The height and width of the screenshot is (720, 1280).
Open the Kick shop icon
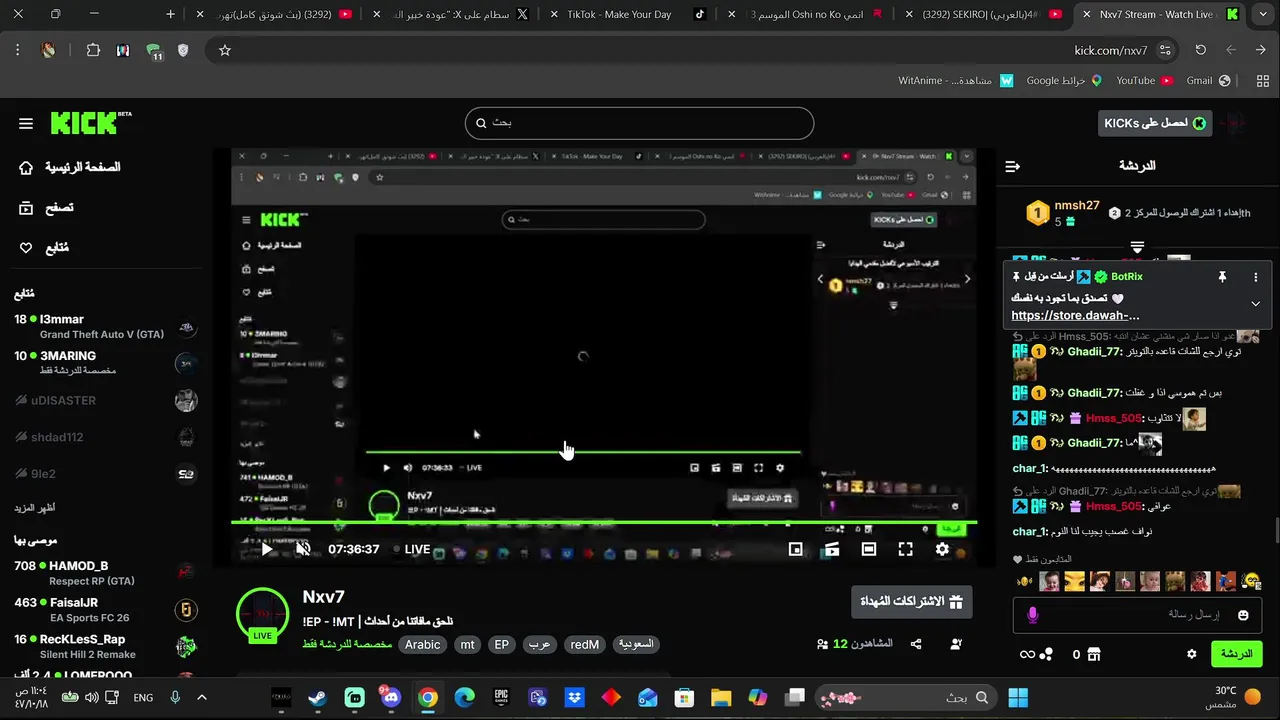click(x=1094, y=654)
